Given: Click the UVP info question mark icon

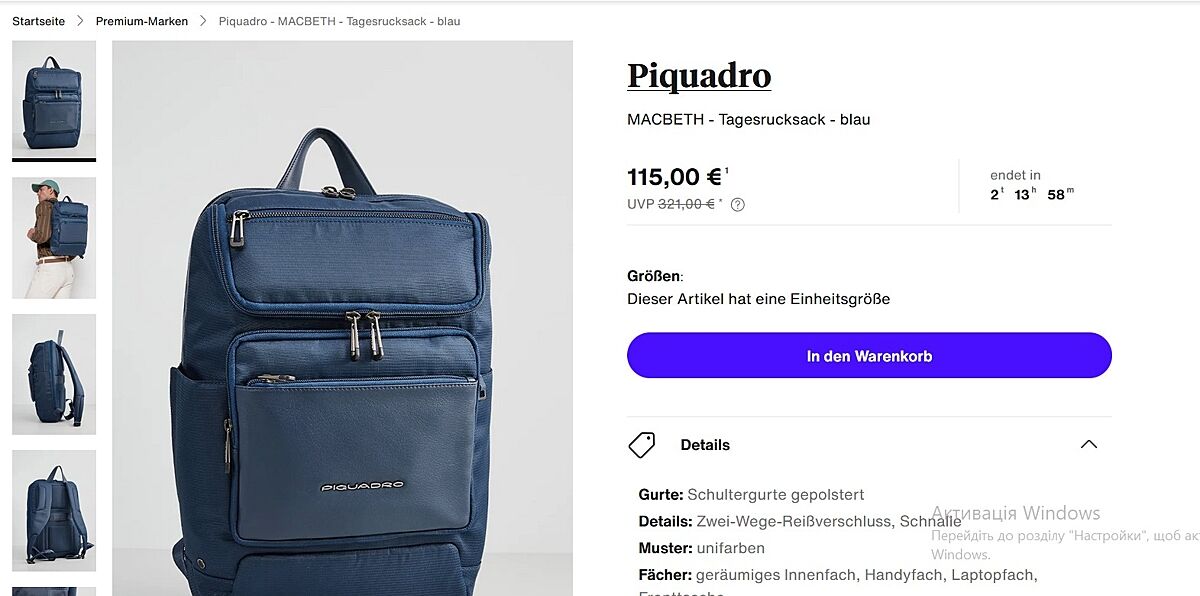Looking at the screenshot, I should pyautogui.click(x=738, y=205).
